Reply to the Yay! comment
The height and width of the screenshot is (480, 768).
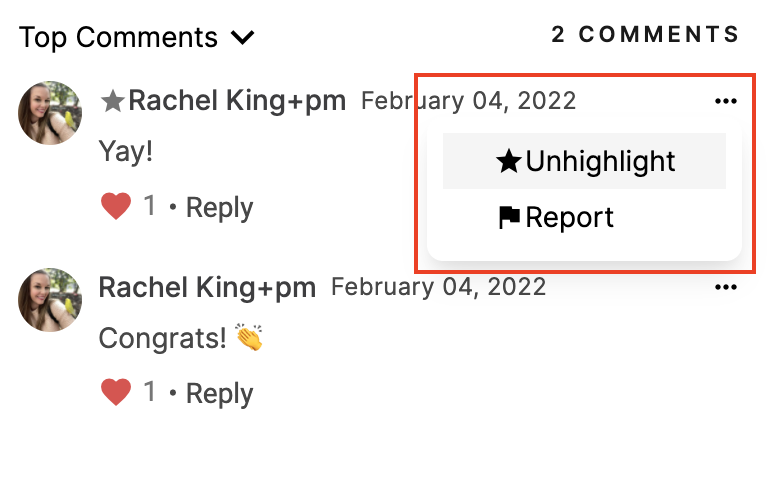point(219,208)
